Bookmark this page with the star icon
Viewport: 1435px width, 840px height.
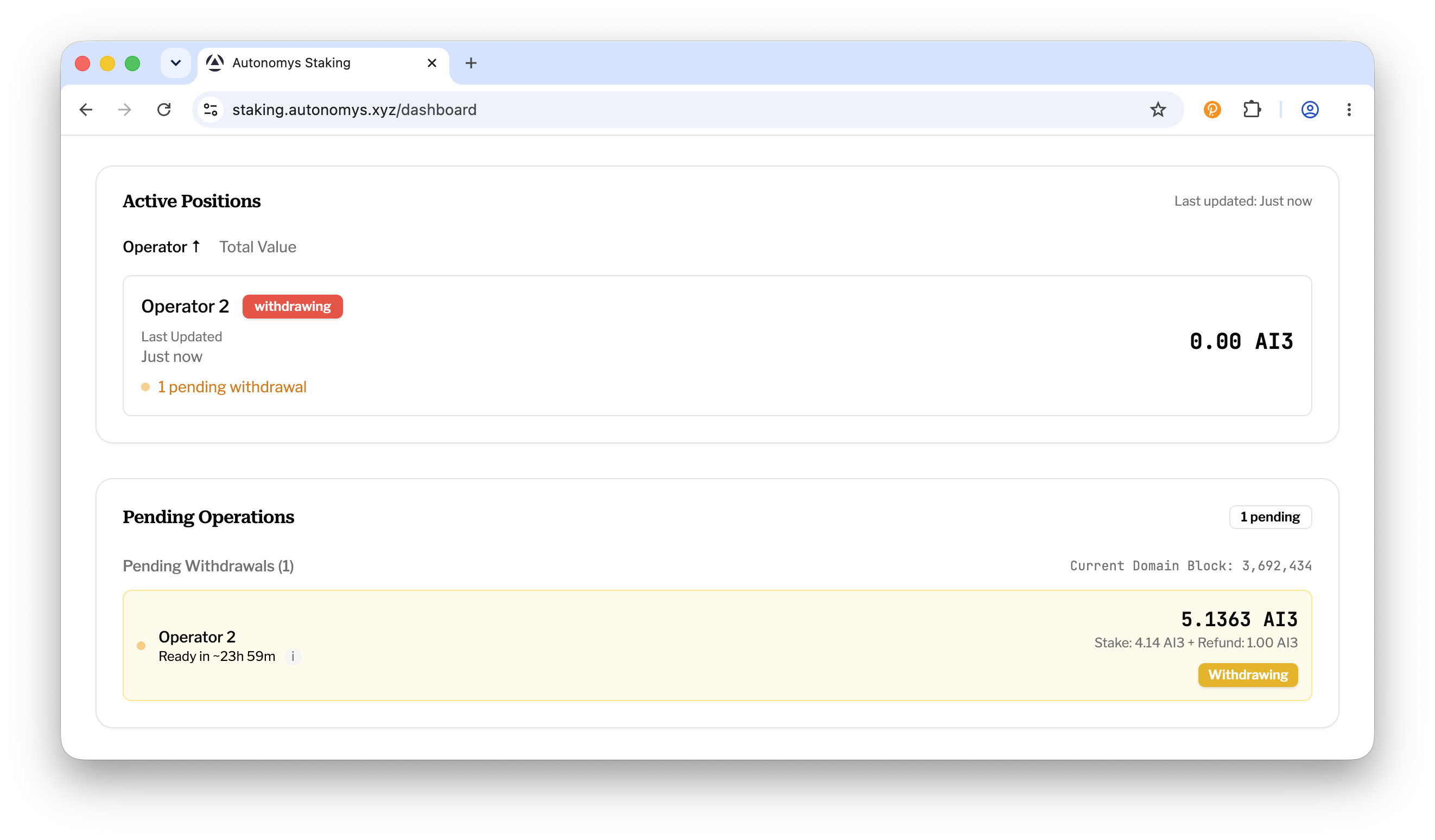tap(1158, 110)
